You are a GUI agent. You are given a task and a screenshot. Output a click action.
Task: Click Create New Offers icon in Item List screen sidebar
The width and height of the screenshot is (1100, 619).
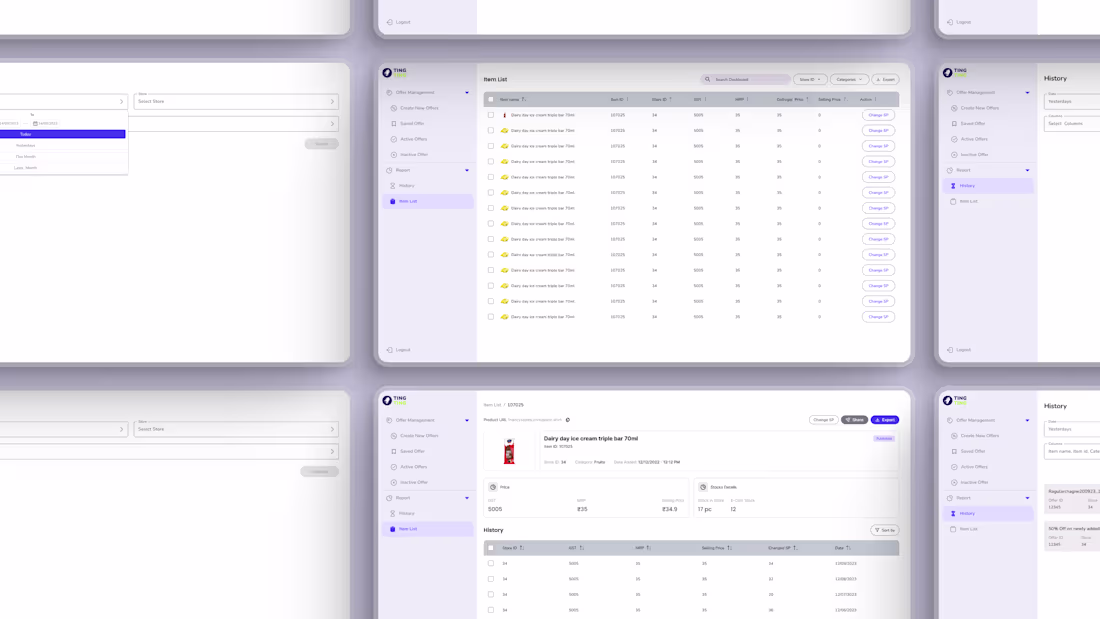coord(394,108)
